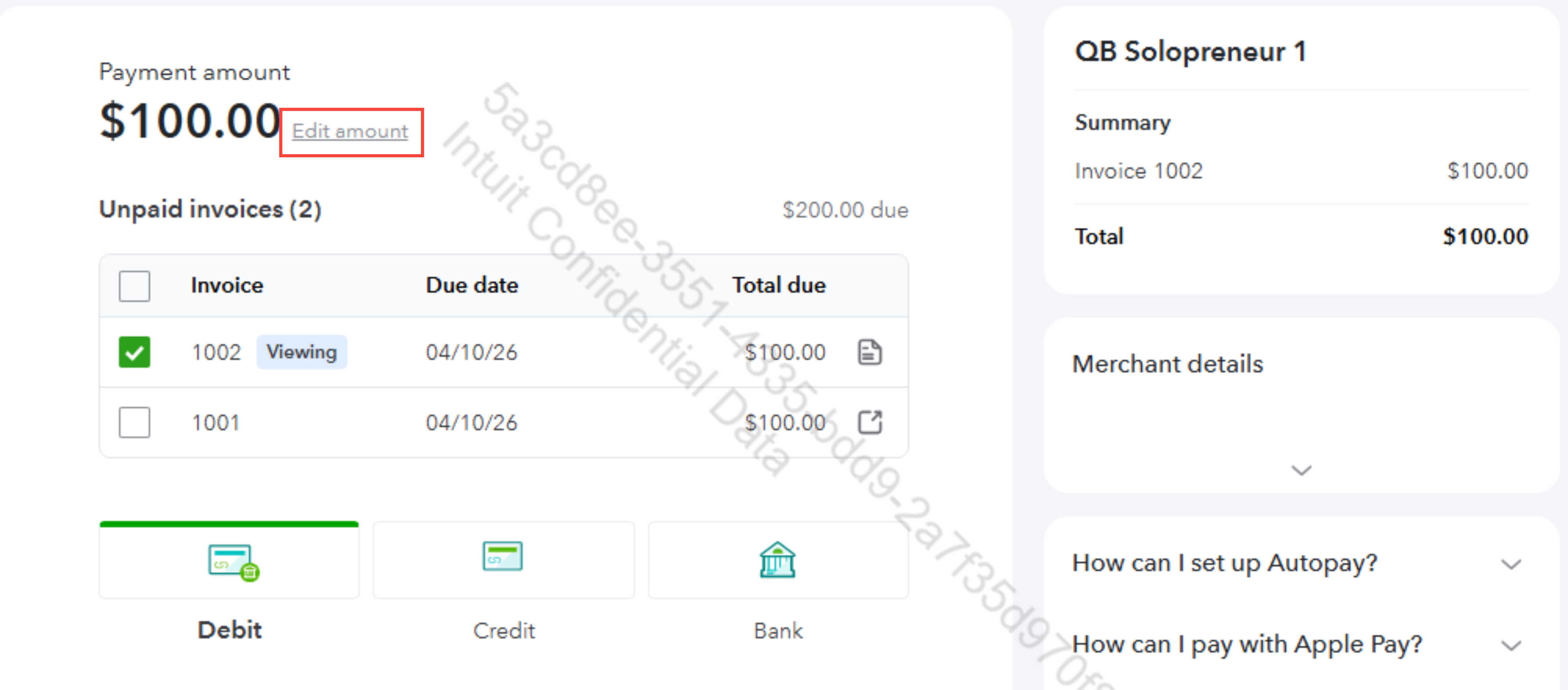Expand the Apple Pay question chevron

[1511, 645]
